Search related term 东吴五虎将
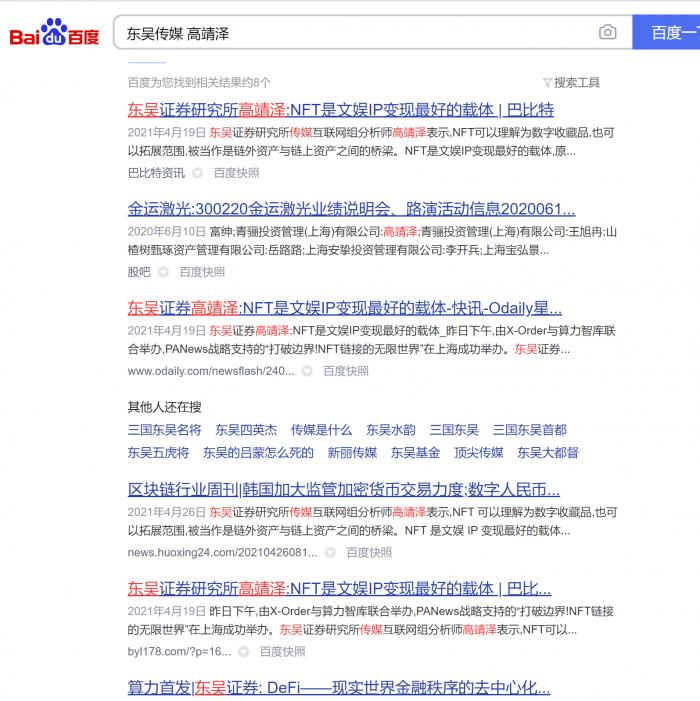 [158, 452]
